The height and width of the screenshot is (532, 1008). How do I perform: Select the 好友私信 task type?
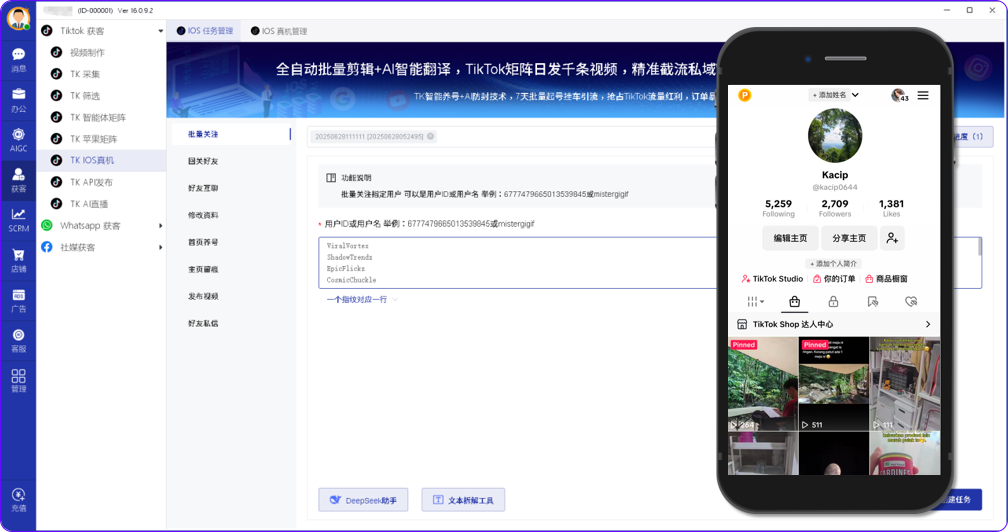pos(203,323)
